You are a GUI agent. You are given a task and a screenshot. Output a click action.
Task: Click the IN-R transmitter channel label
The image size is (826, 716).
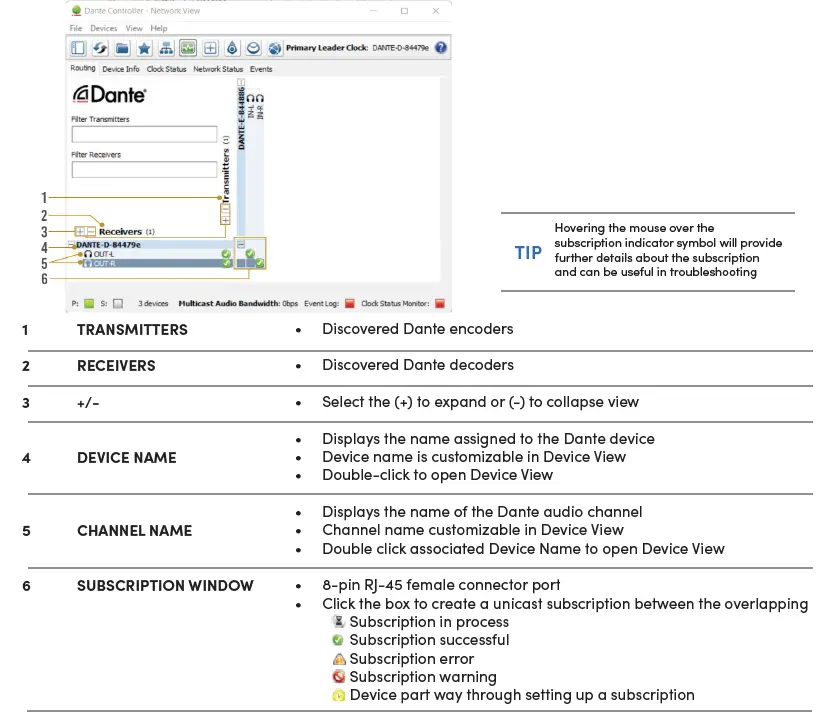click(x=260, y=112)
